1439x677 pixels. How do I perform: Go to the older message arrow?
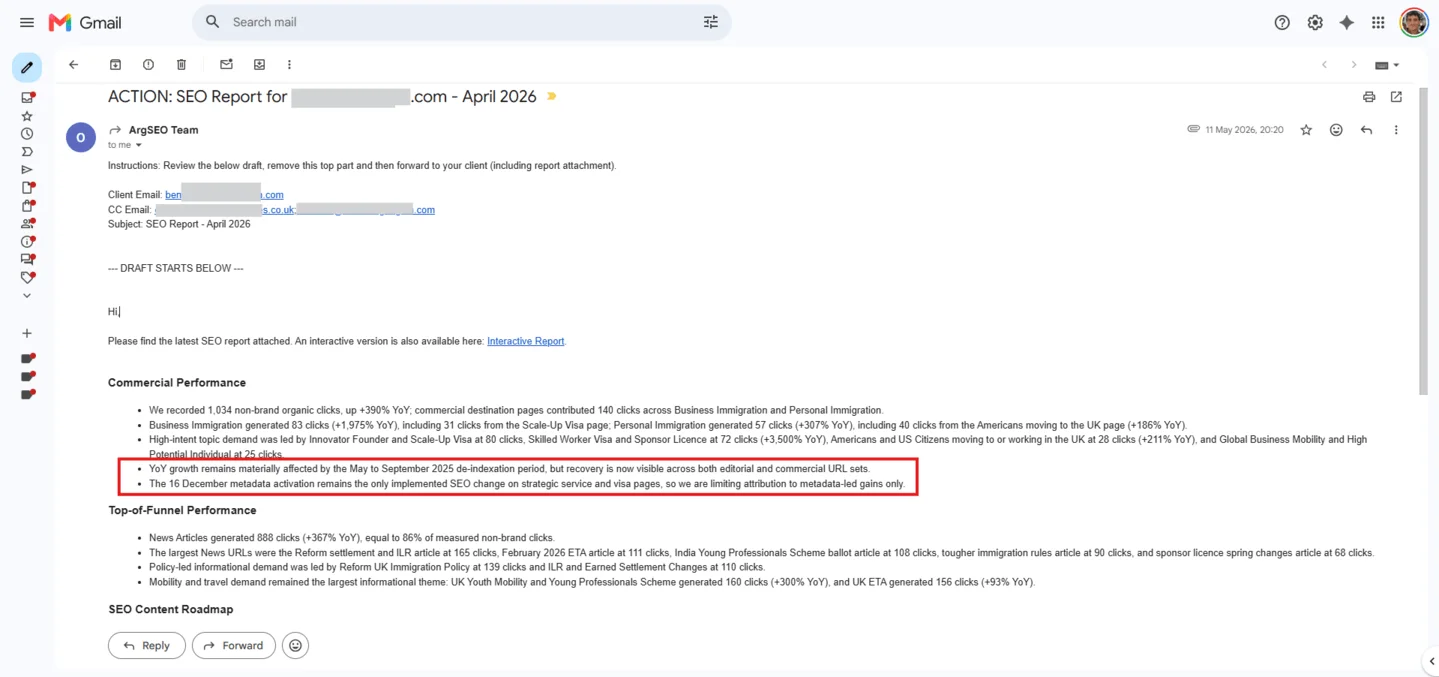pos(1354,65)
